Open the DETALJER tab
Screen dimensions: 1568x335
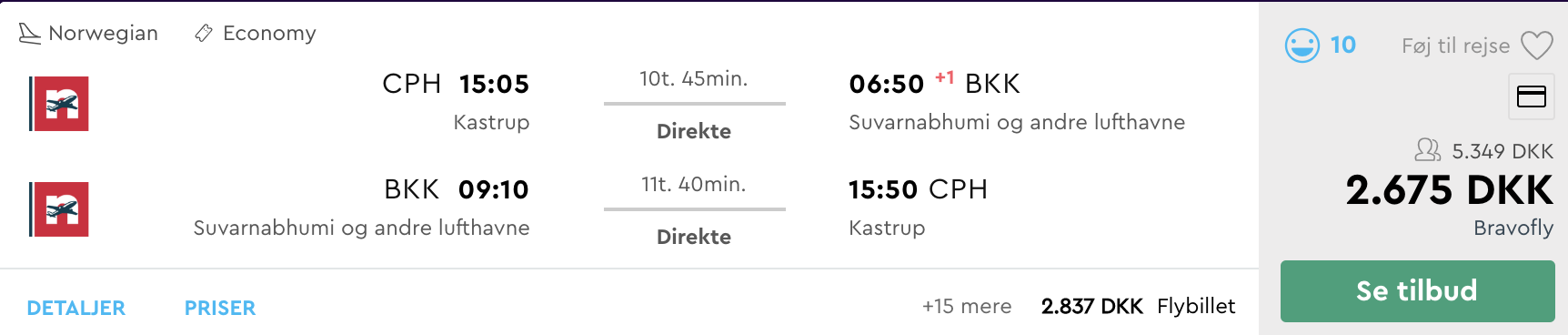pyautogui.click(x=76, y=308)
